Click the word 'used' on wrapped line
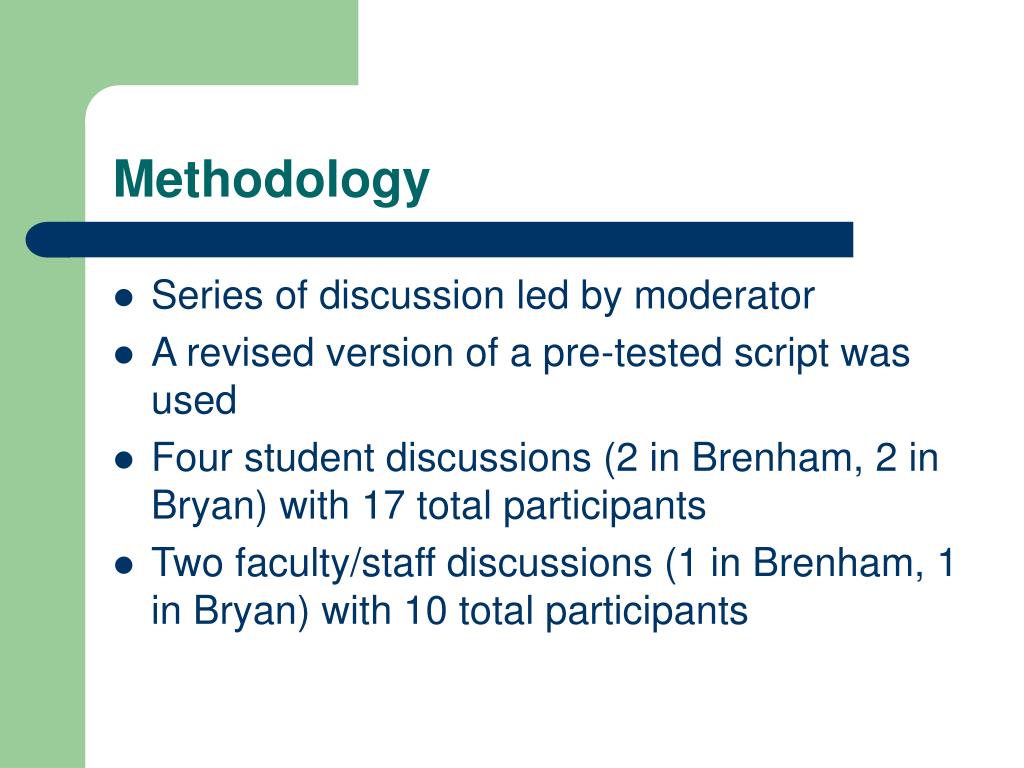 pyautogui.click(x=194, y=400)
